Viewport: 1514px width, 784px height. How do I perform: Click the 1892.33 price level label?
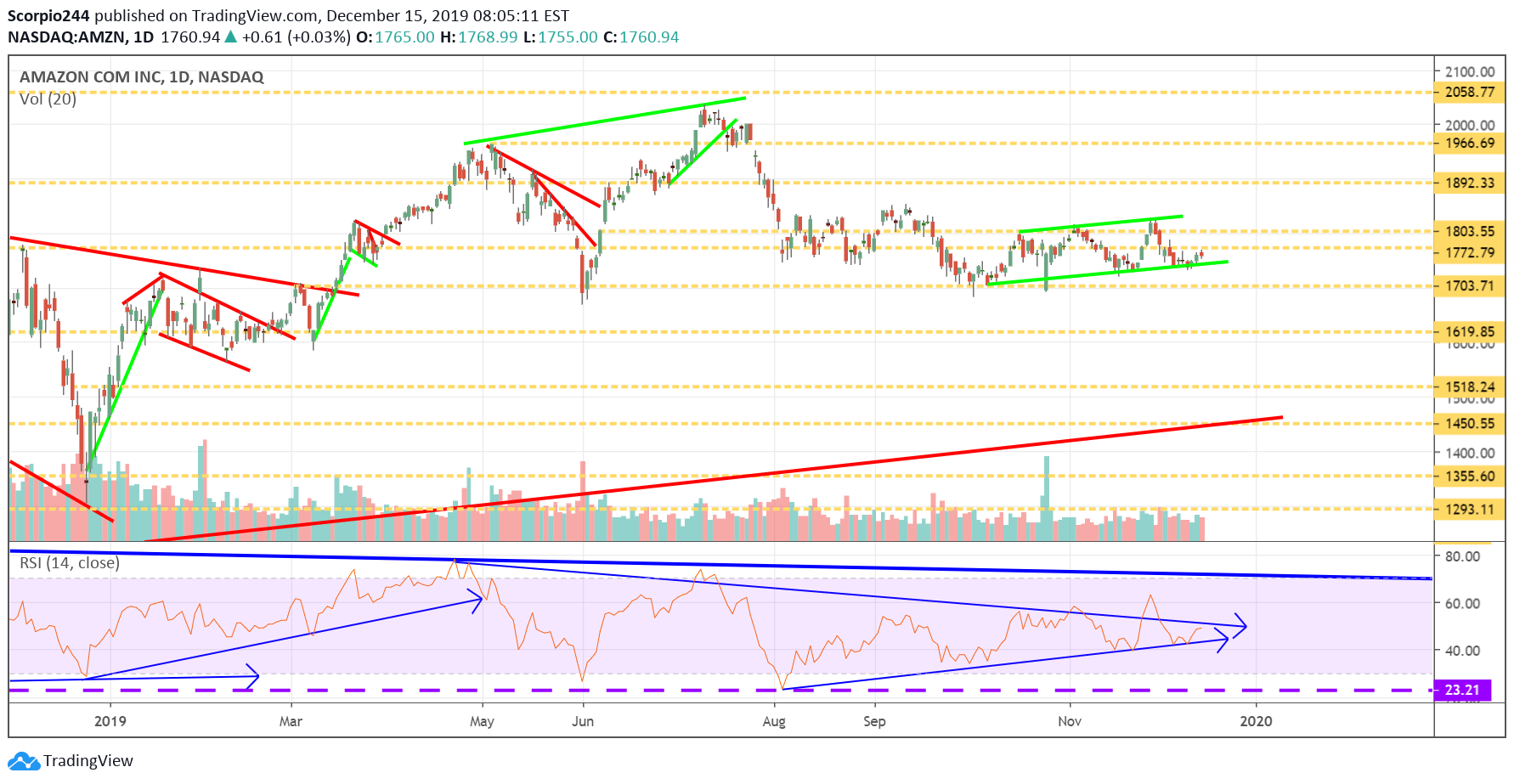1470,183
